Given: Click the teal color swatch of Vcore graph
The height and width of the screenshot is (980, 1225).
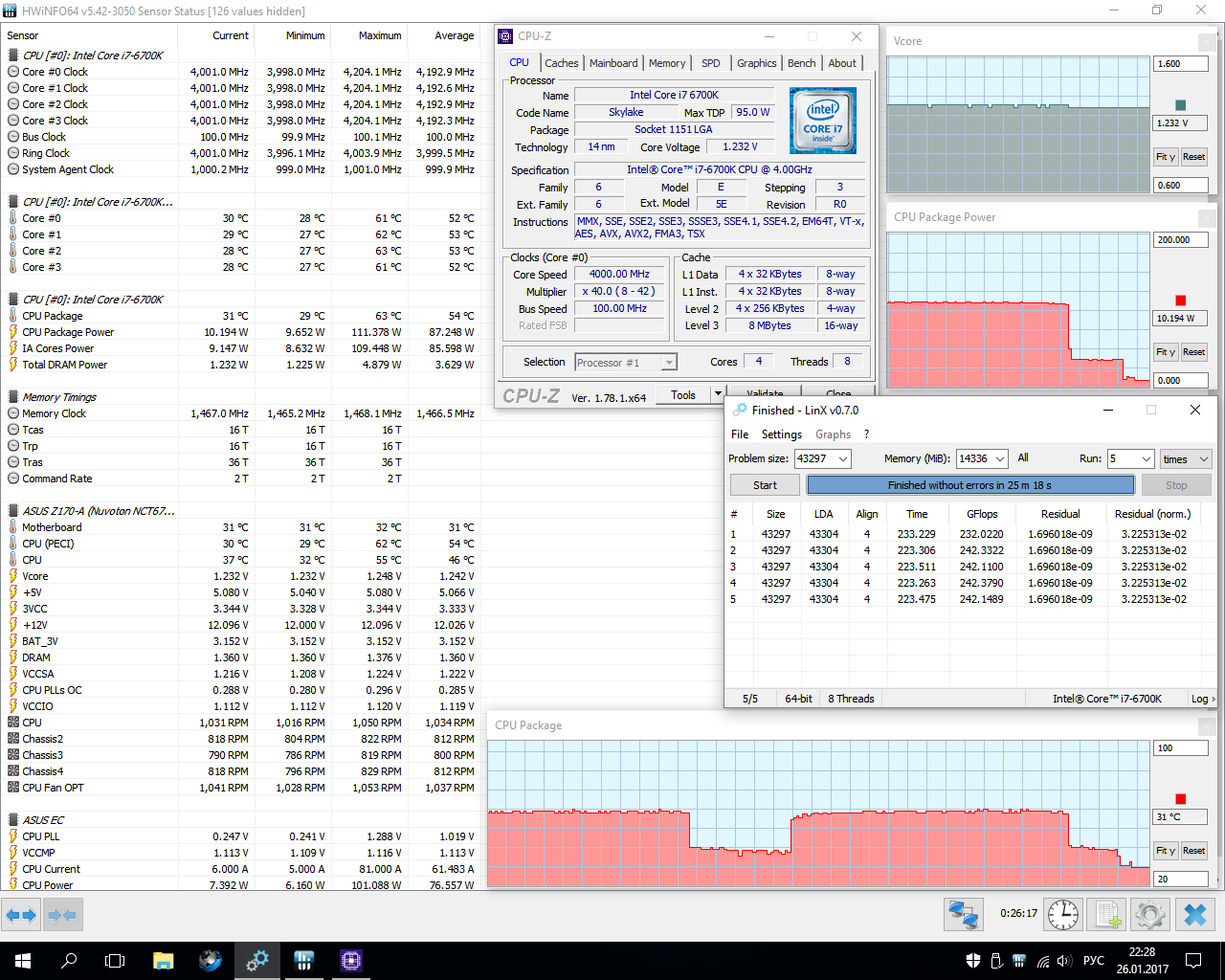Looking at the screenshot, I should coord(1180,105).
